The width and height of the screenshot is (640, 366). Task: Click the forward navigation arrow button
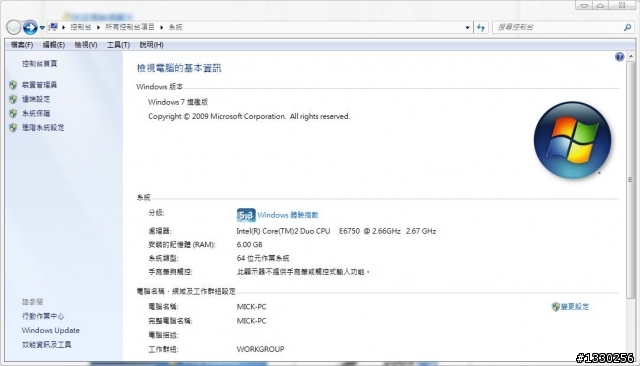(x=30, y=27)
